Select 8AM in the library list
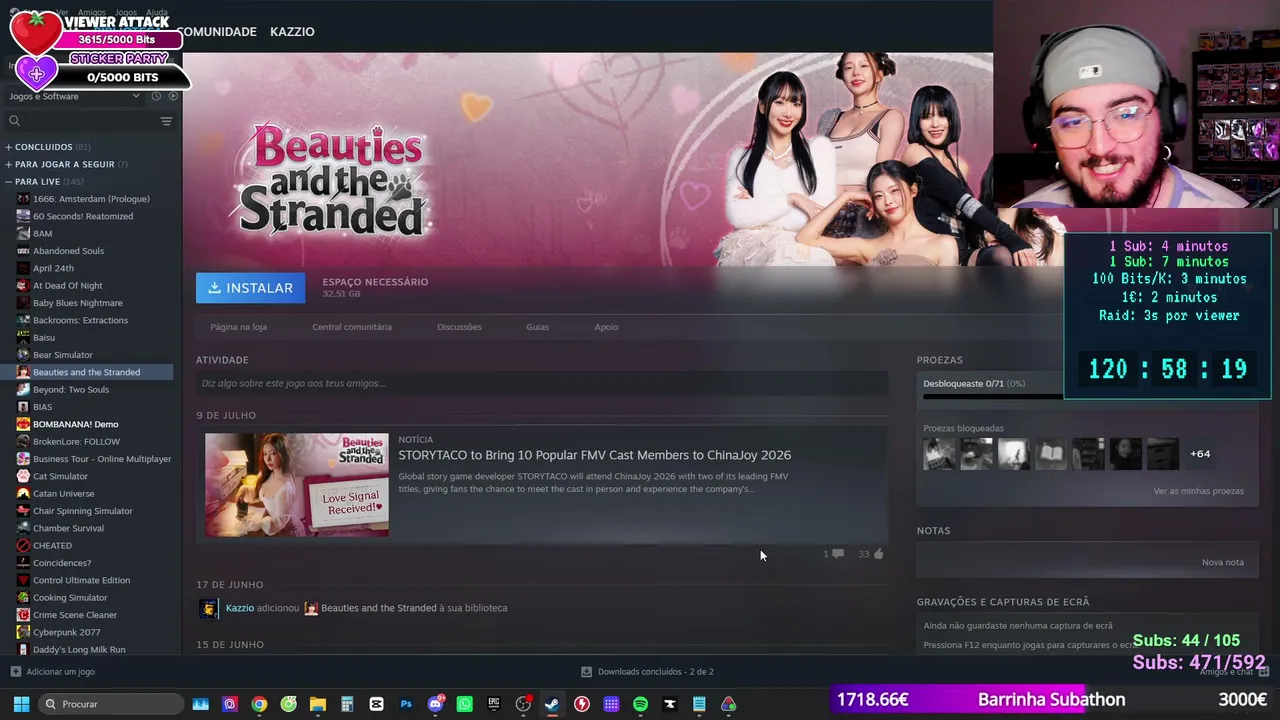 pyautogui.click(x=43, y=234)
